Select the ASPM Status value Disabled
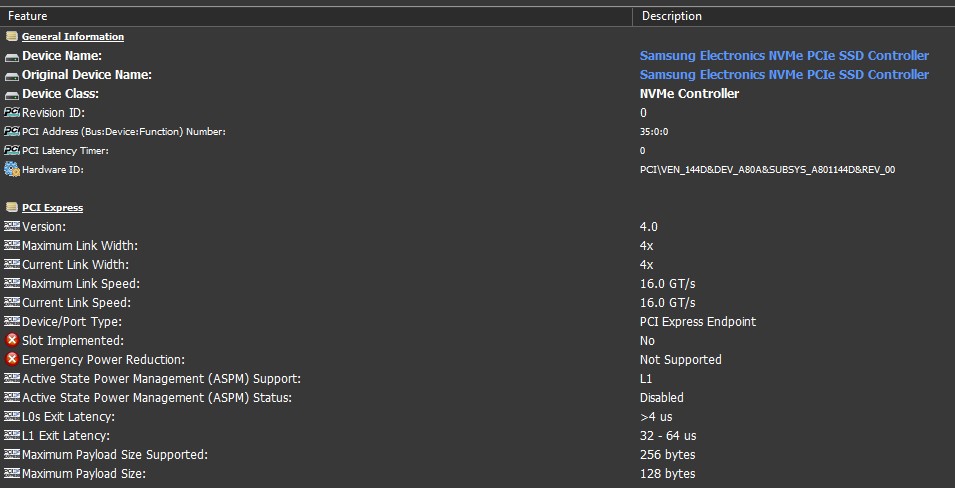 (661, 397)
